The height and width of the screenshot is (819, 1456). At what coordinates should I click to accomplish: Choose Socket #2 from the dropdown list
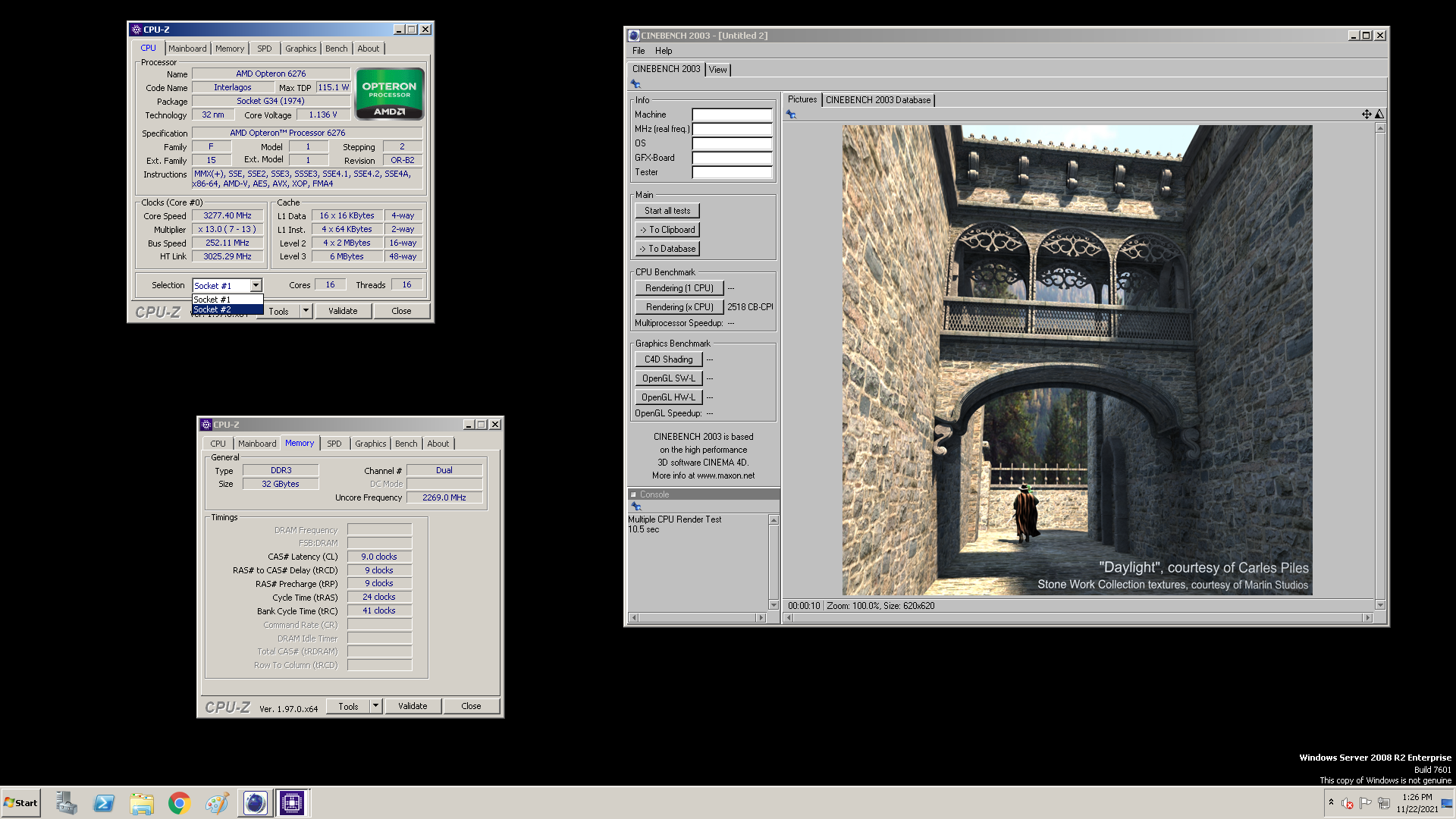(x=227, y=309)
